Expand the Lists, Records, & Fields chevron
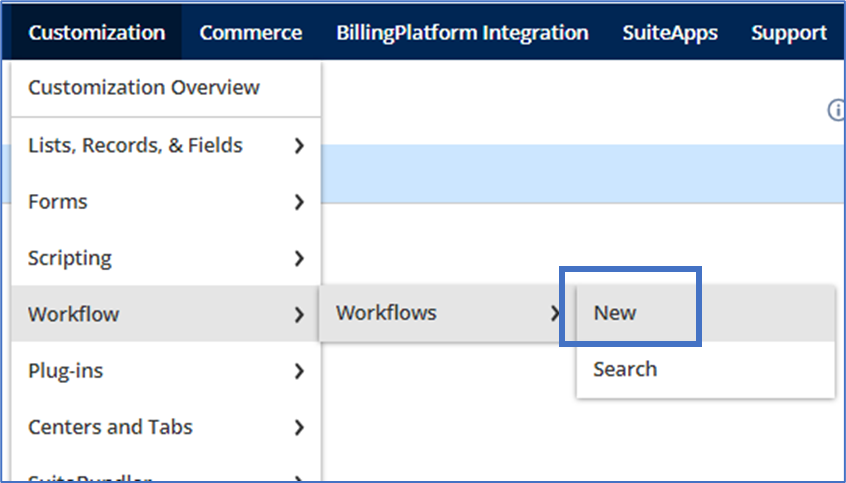This screenshot has width=846, height=483. tap(299, 146)
